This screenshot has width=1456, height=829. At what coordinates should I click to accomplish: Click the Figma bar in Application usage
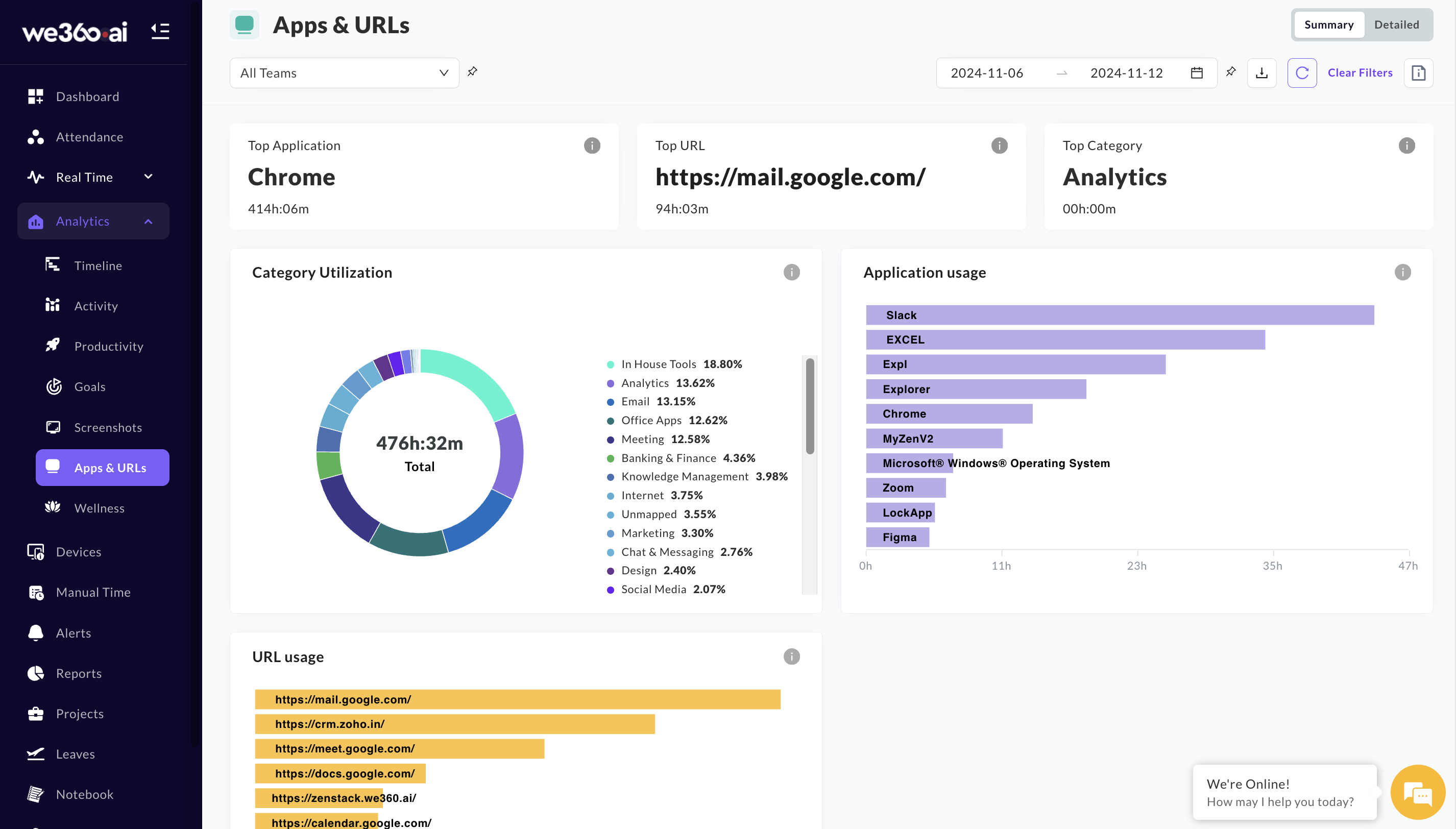click(897, 537)
